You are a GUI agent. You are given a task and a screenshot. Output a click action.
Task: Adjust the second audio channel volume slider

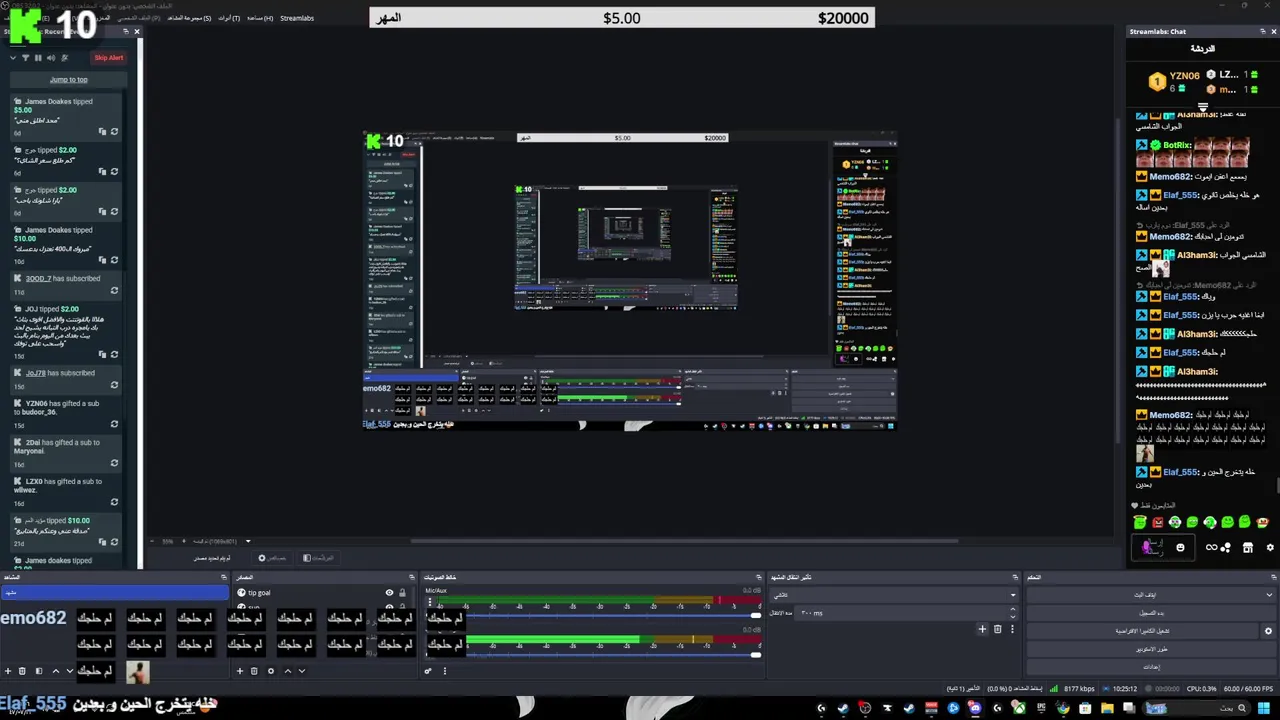(756, 655)
